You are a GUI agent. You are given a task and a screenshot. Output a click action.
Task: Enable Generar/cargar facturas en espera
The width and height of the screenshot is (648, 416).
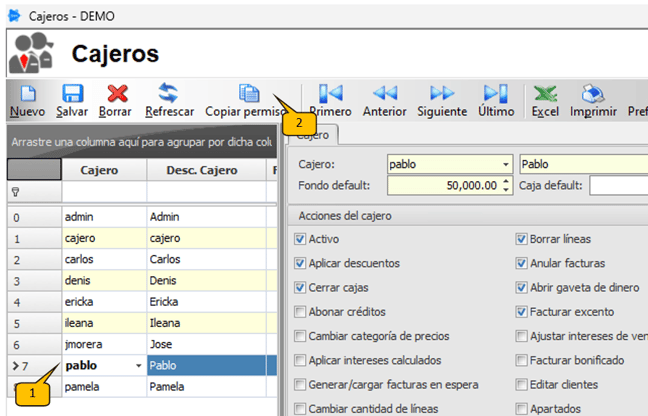pyautogui.click(x=300, y=385)
